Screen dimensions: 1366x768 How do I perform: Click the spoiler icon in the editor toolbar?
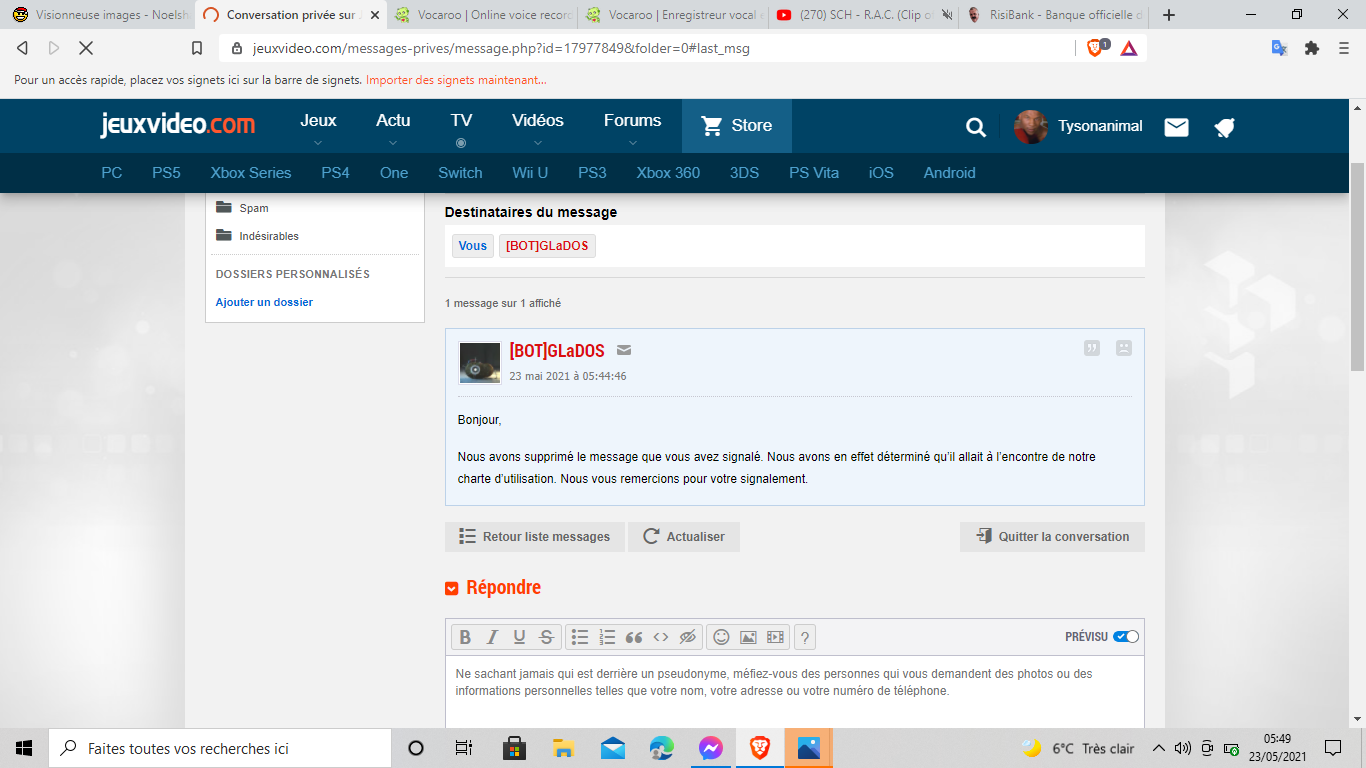pyautogui.click(x=687, y=637)
